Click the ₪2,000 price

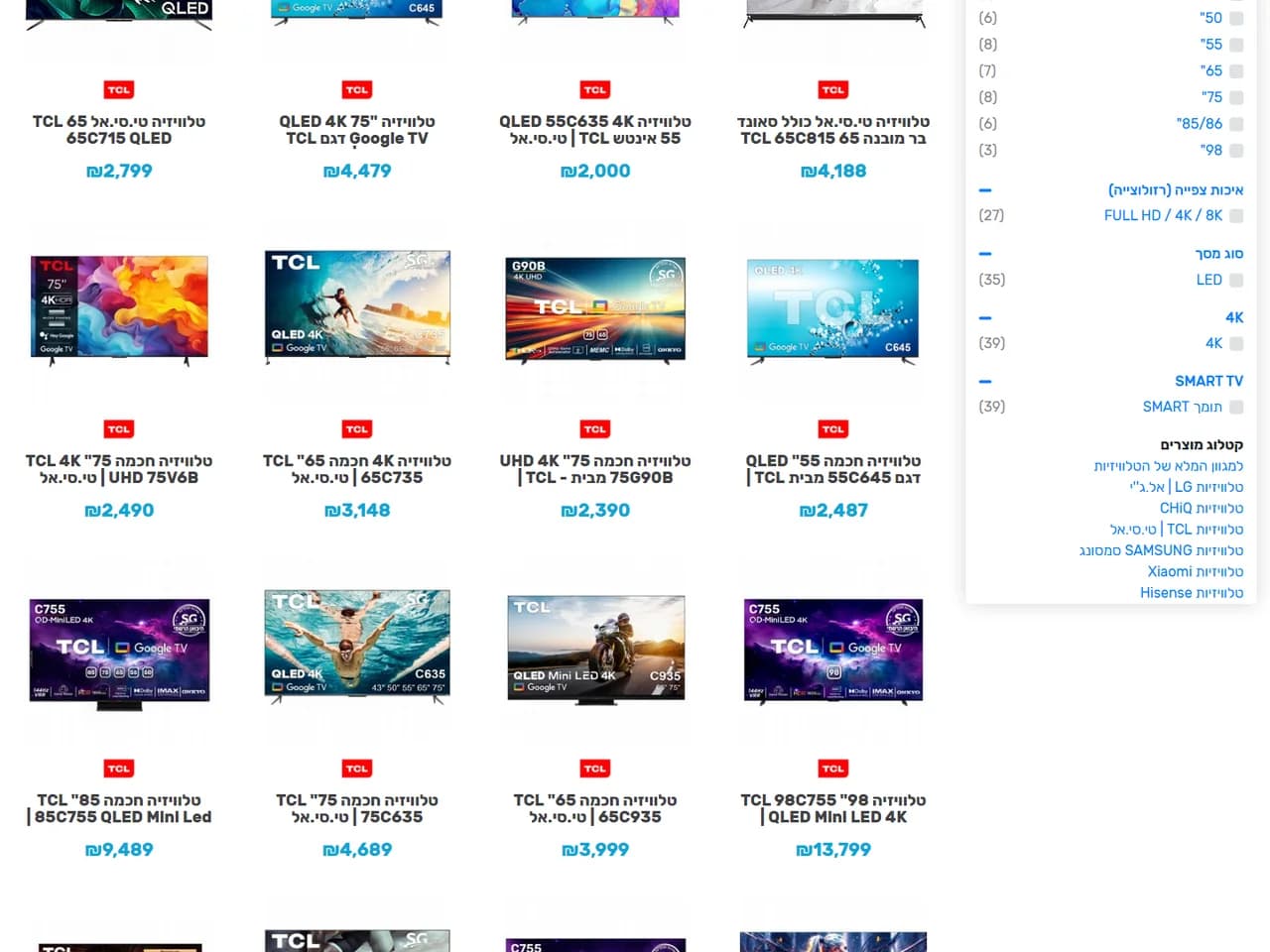coord(595,172)
